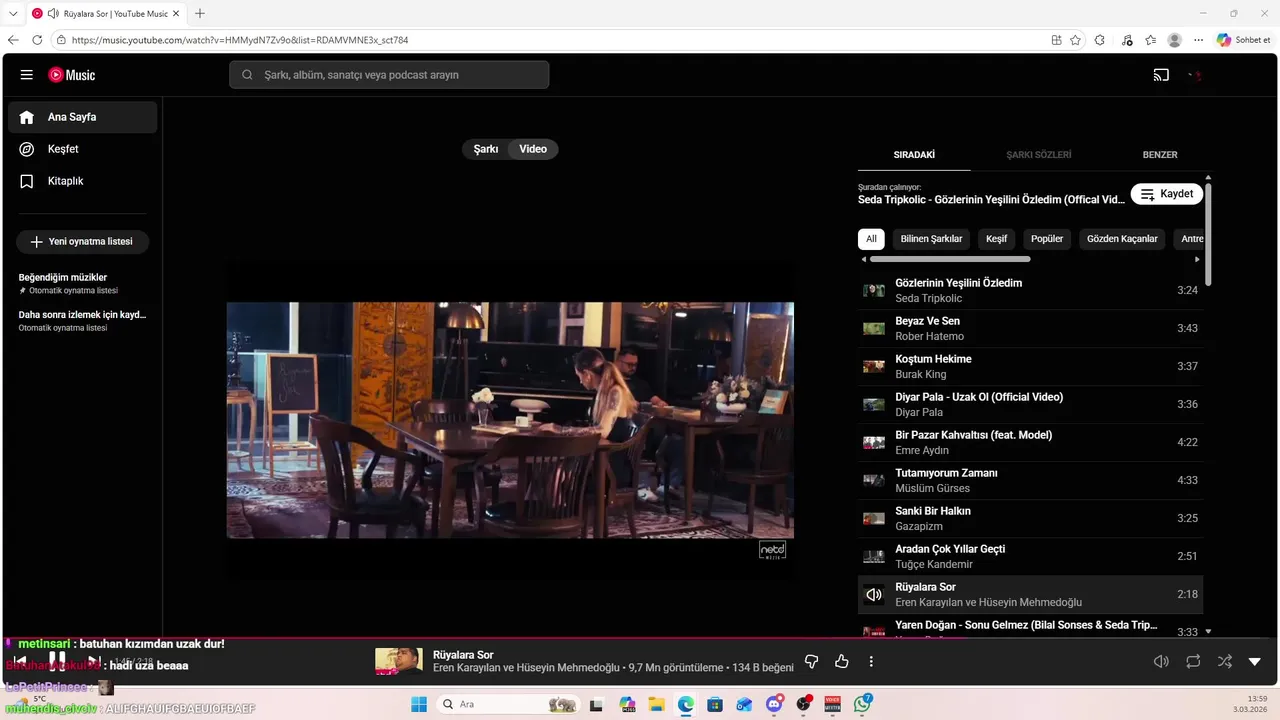The width and height of the screenshot is (1280, 720).
Task: Open Beğendiğim müzikler playlist
Action: 83,283
